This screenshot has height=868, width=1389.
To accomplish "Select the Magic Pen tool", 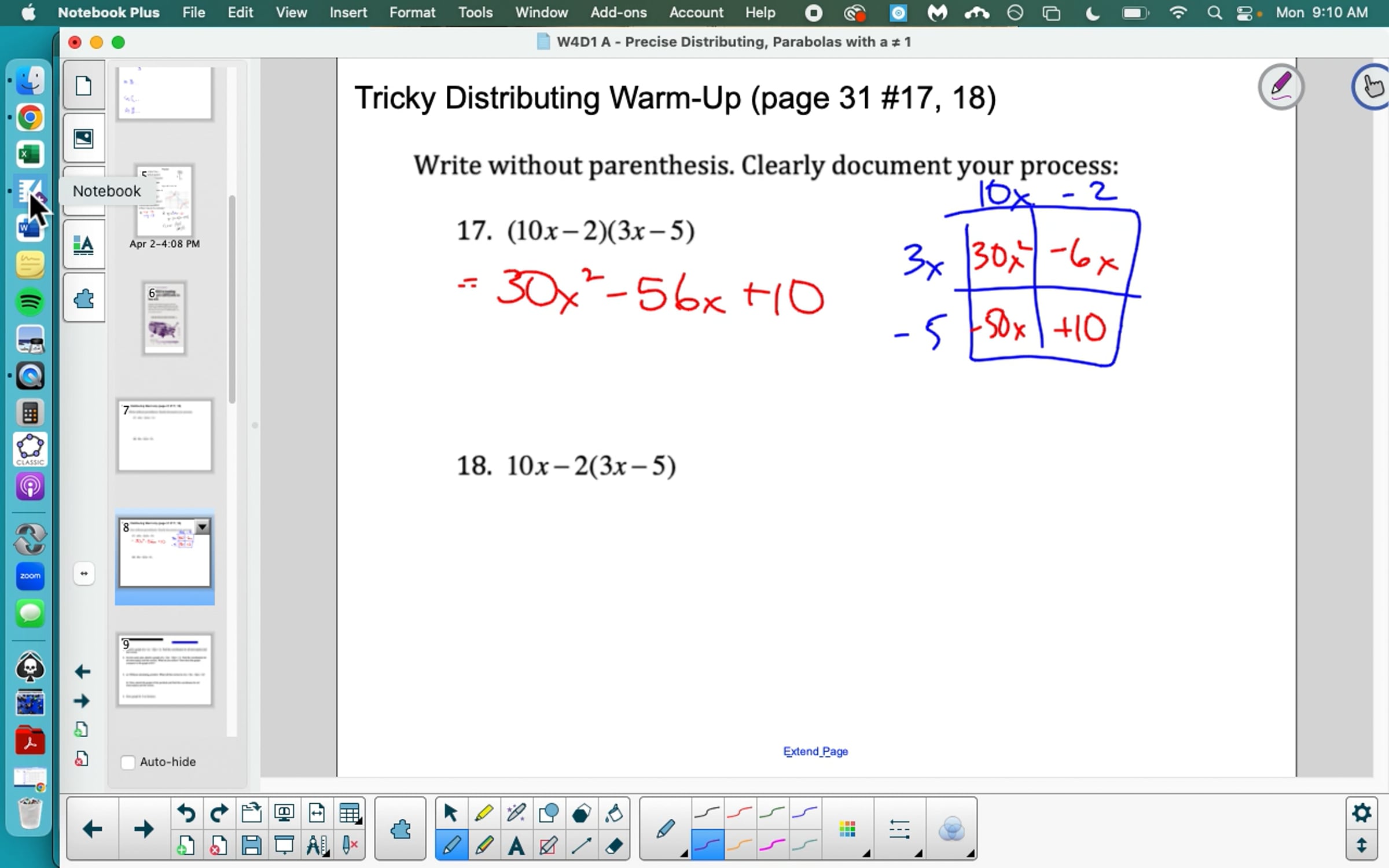I will [516, 814].
